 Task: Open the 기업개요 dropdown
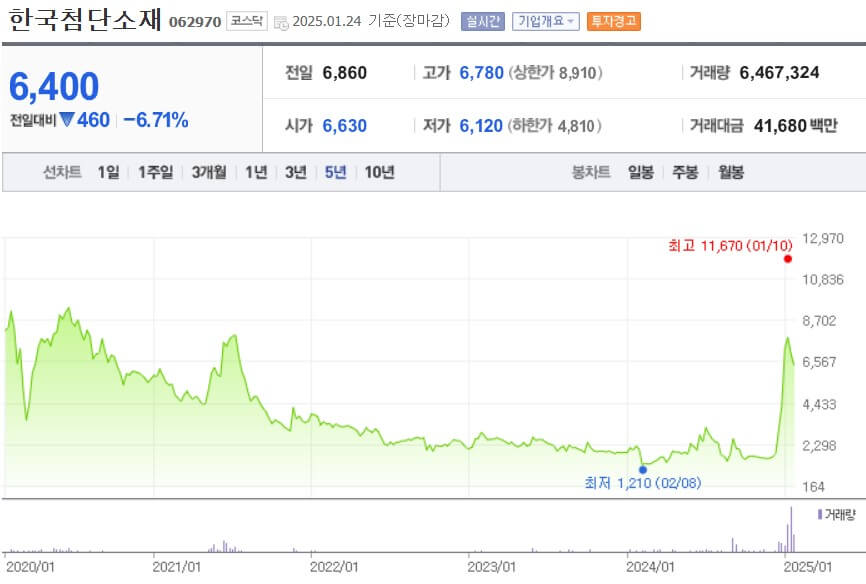(x=546, y=22)
